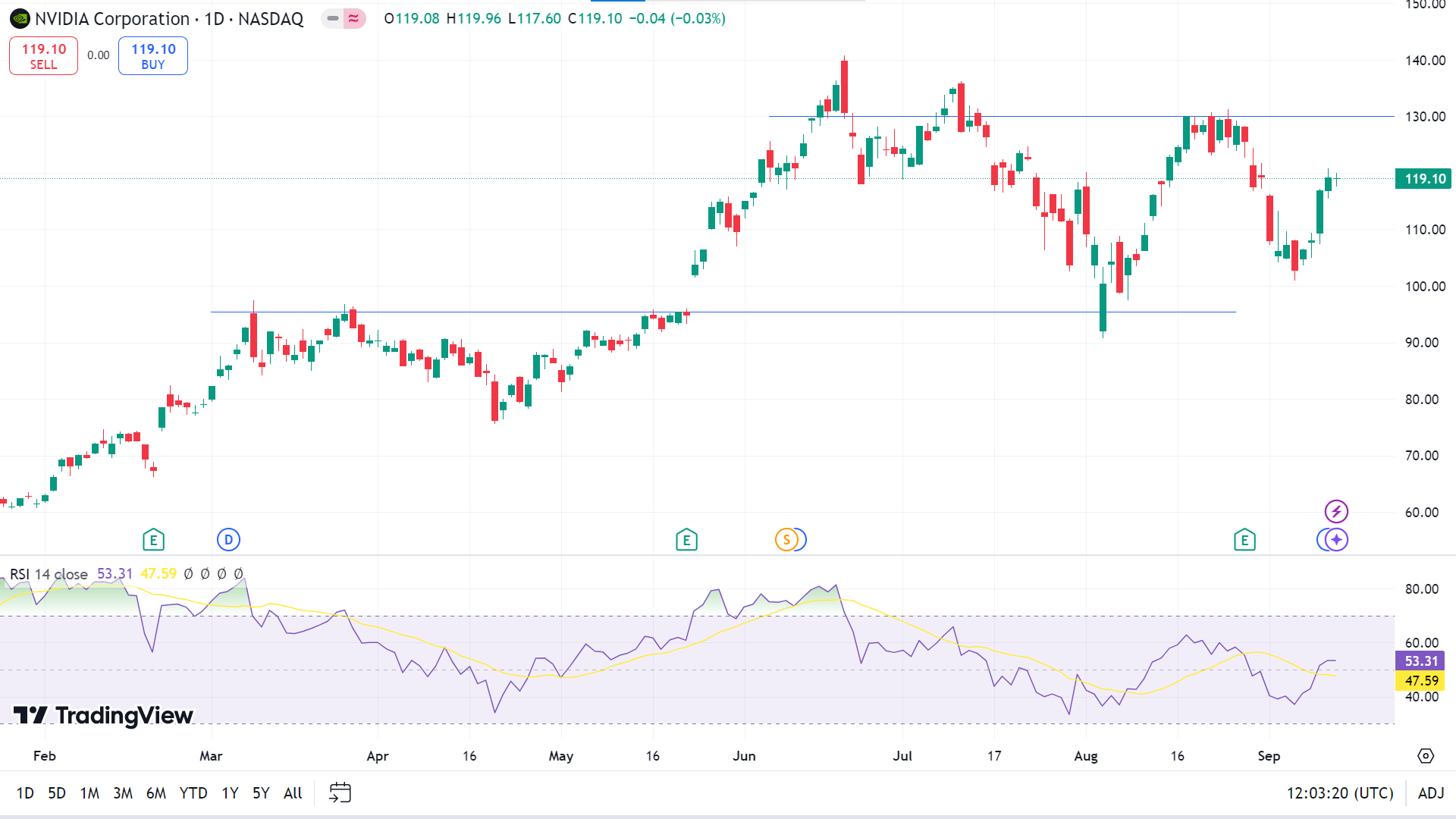Click the 70.00 price axis label
The width and height of the screenshot is (1456, 819).
tap(1422, 456)
